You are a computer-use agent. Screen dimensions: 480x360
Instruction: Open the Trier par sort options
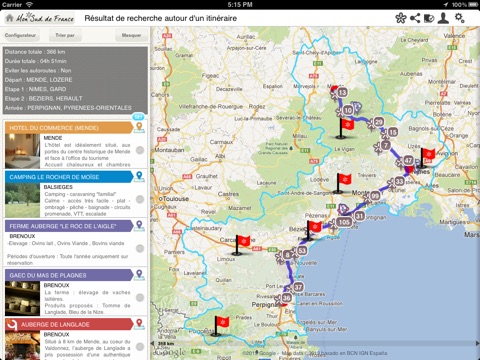click(65, 35)
